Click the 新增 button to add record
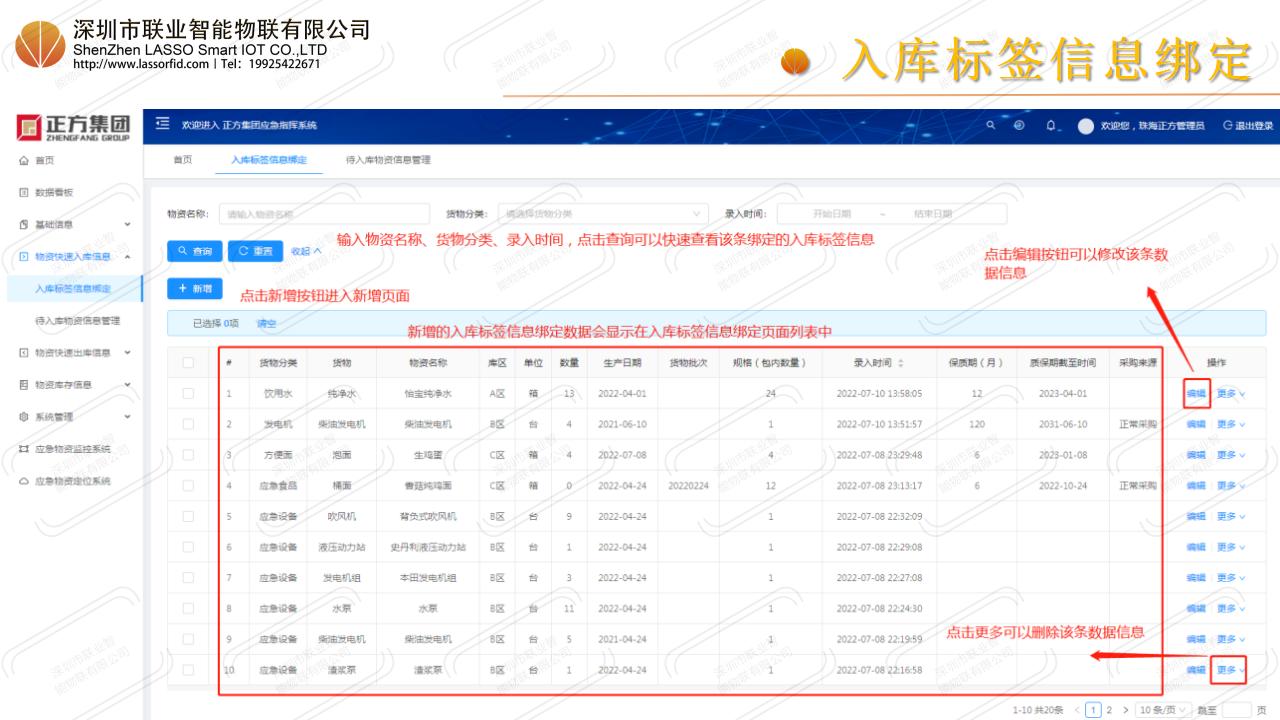The height and width of the screenshot is (720, 1280). click(x=194, y=288)
